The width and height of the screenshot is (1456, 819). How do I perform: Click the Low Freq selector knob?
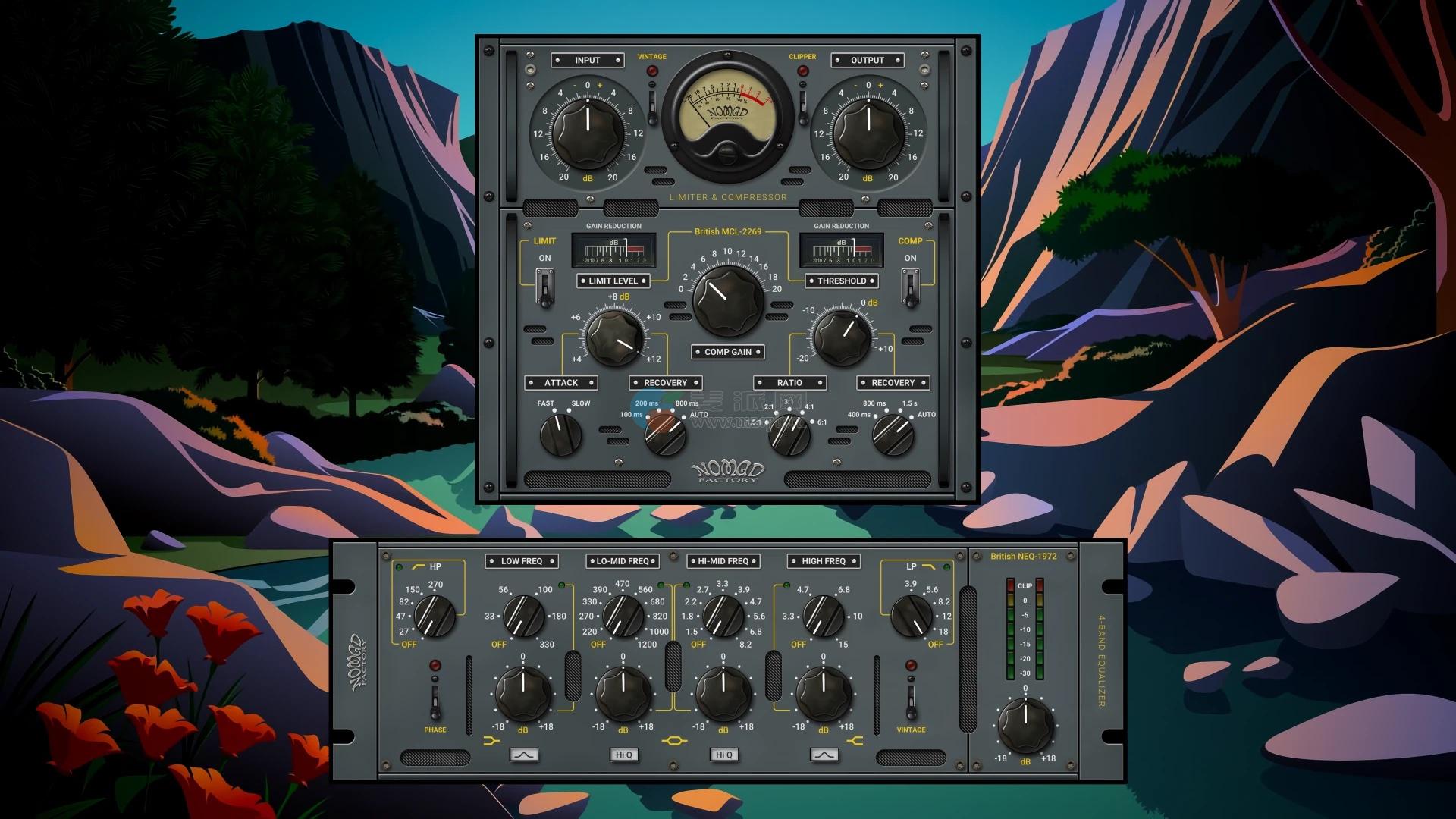coord(523,616)
